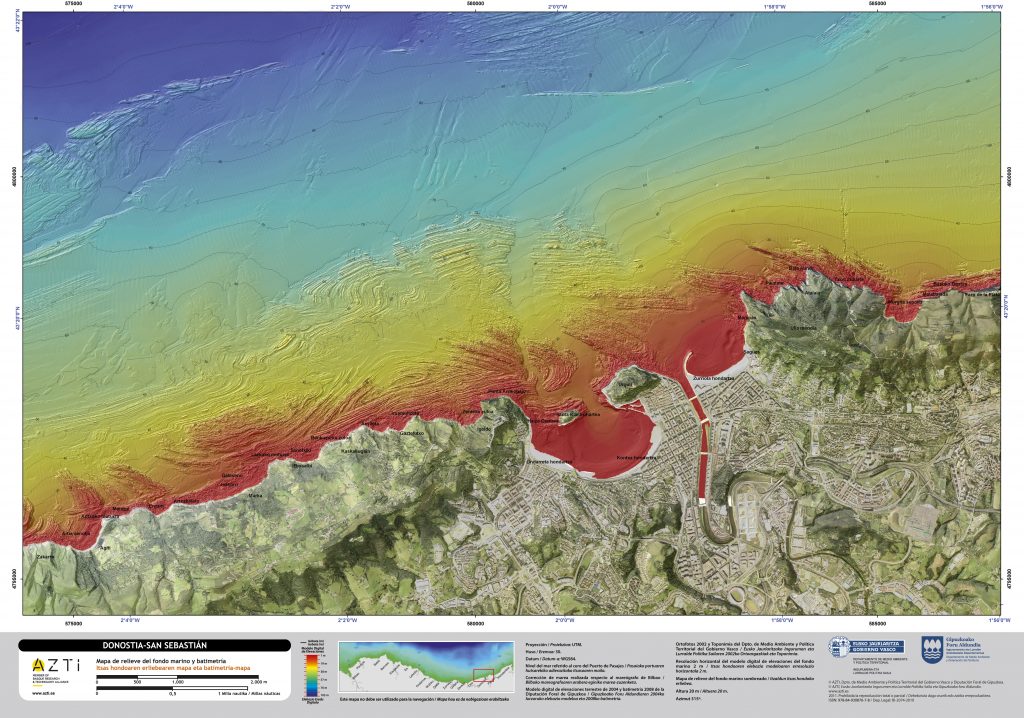Select 'Mapa de relieve del fondo marino y batimetría'

click(x=161, y=661)
